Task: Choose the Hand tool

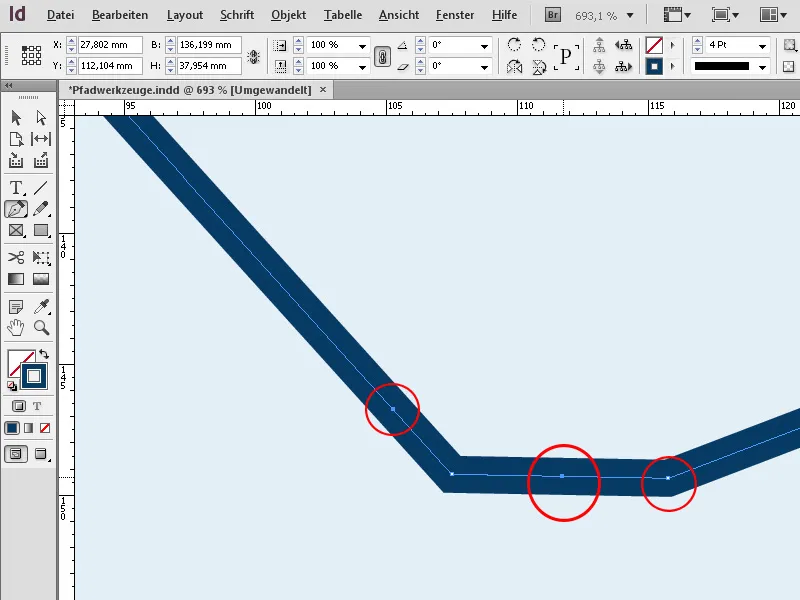Action: coord(16,328)
